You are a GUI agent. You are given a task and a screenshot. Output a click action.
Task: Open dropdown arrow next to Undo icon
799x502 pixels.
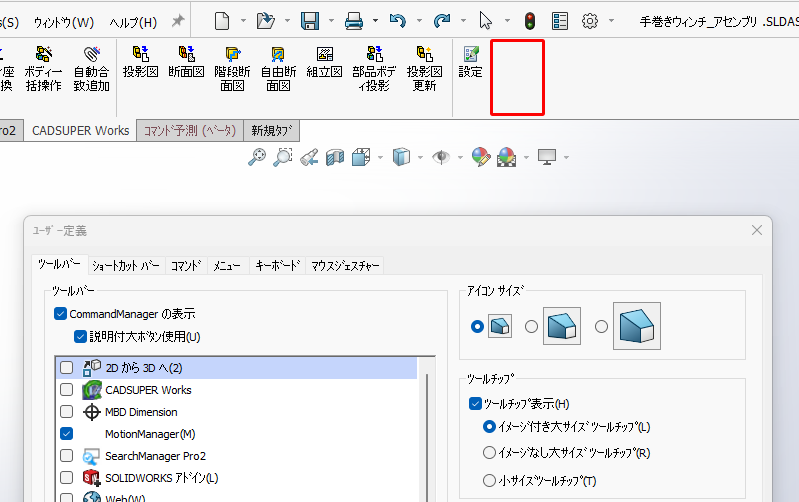419,21
